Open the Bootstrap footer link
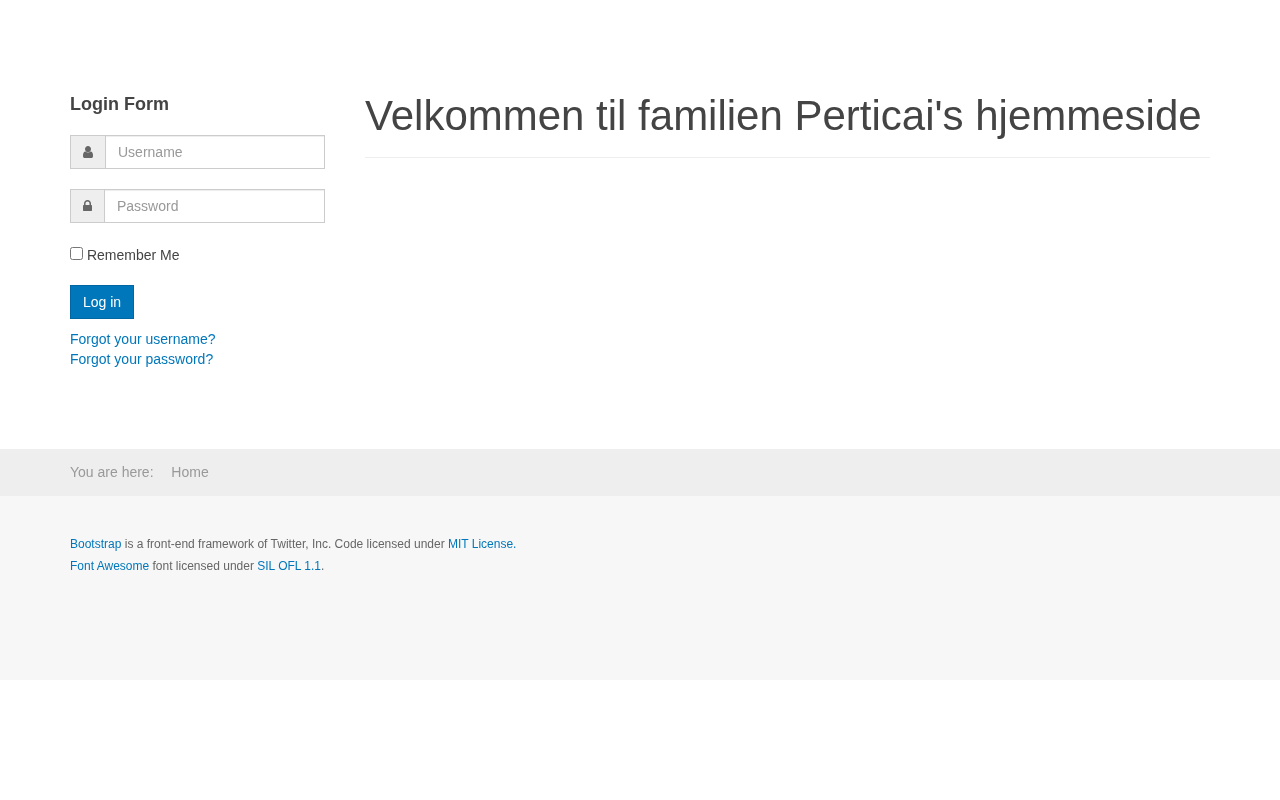1280x800 pixels. [x=95, y=544]
